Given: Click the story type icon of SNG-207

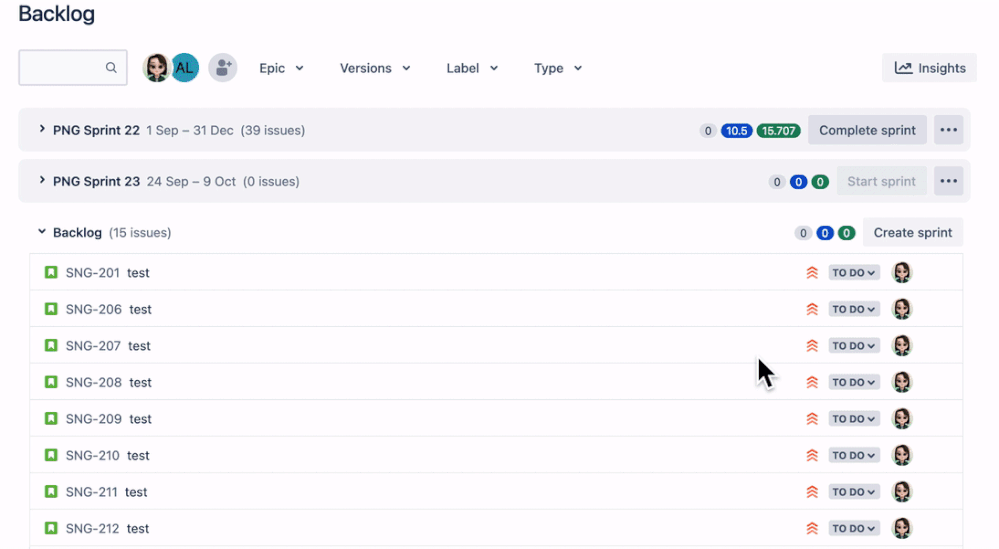Looking at the screenshot, I should [x=51, y=345].
